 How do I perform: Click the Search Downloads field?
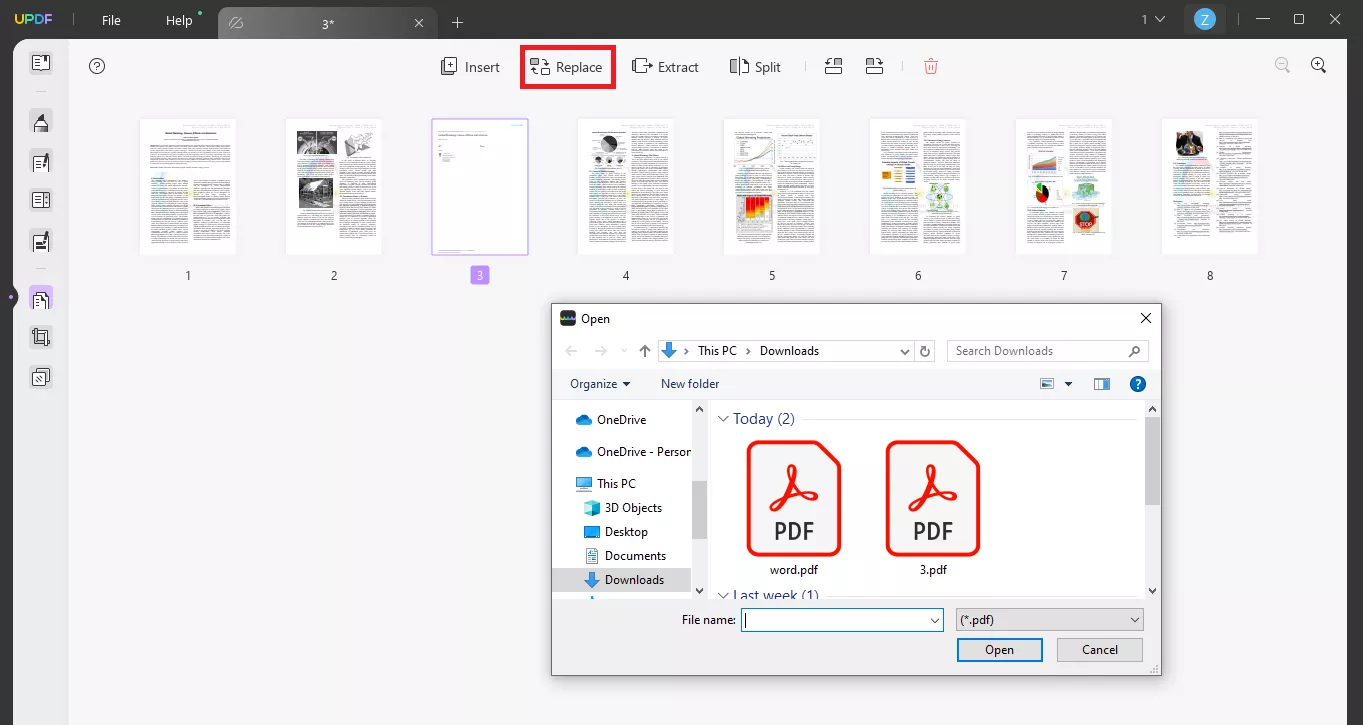coord(1047,351)
